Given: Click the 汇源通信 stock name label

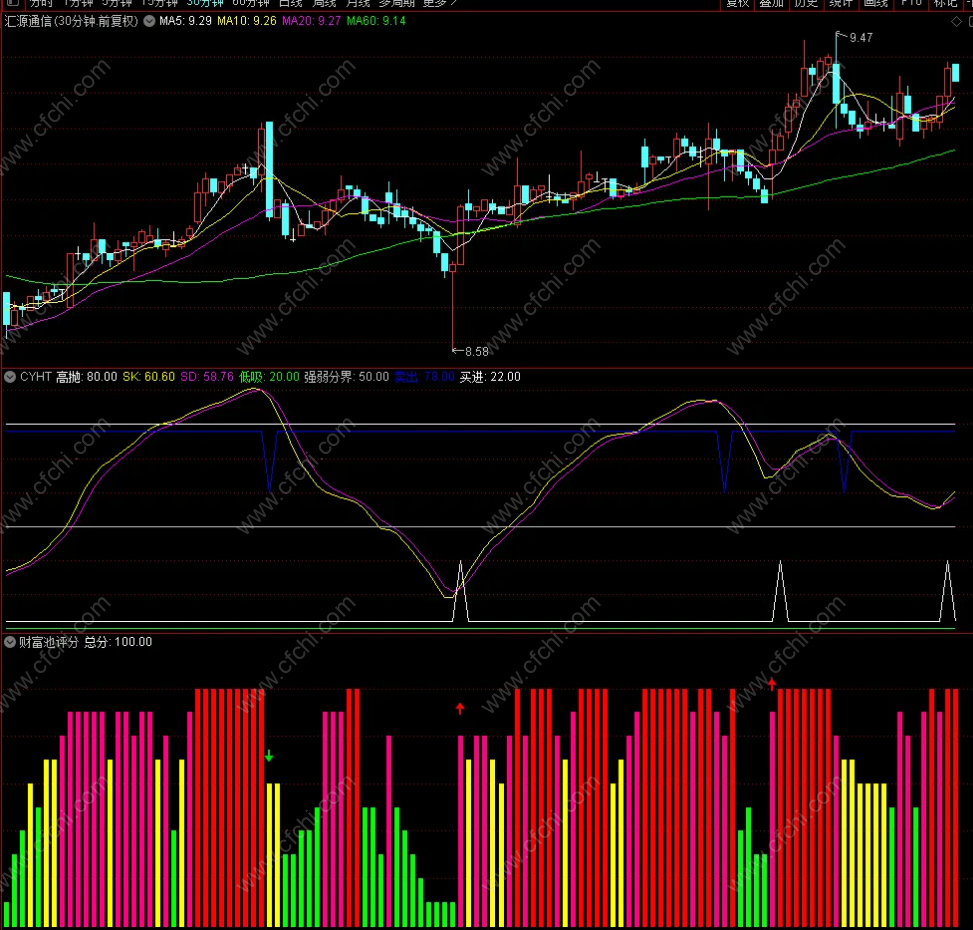Looking at the screenshot, I should 29,21.
